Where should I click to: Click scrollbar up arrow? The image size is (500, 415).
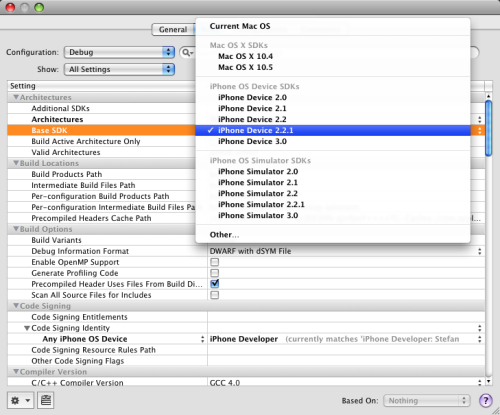[x=488, y=96]
